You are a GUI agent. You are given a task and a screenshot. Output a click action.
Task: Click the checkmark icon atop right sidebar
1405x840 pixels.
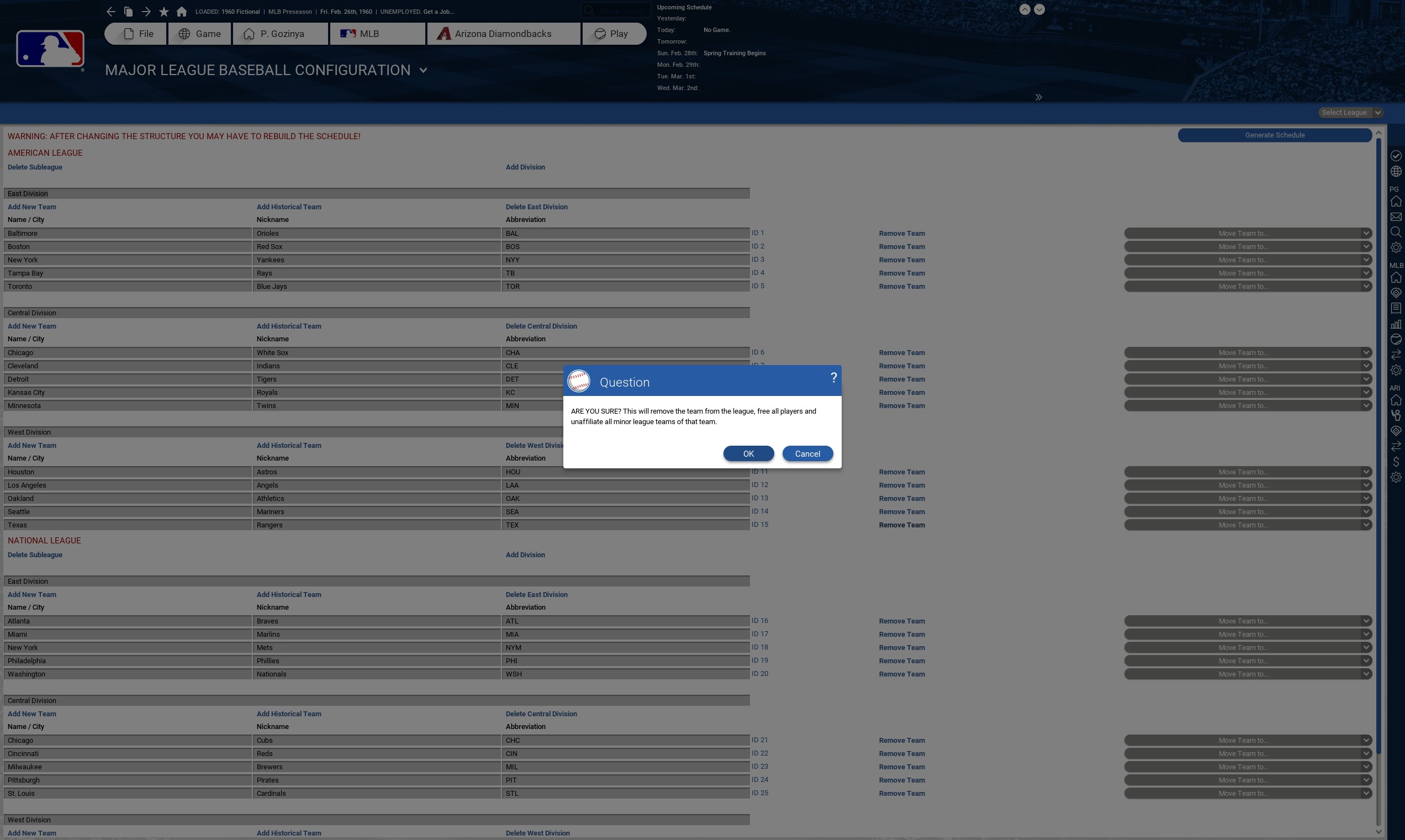click(x=1396, y=156)
